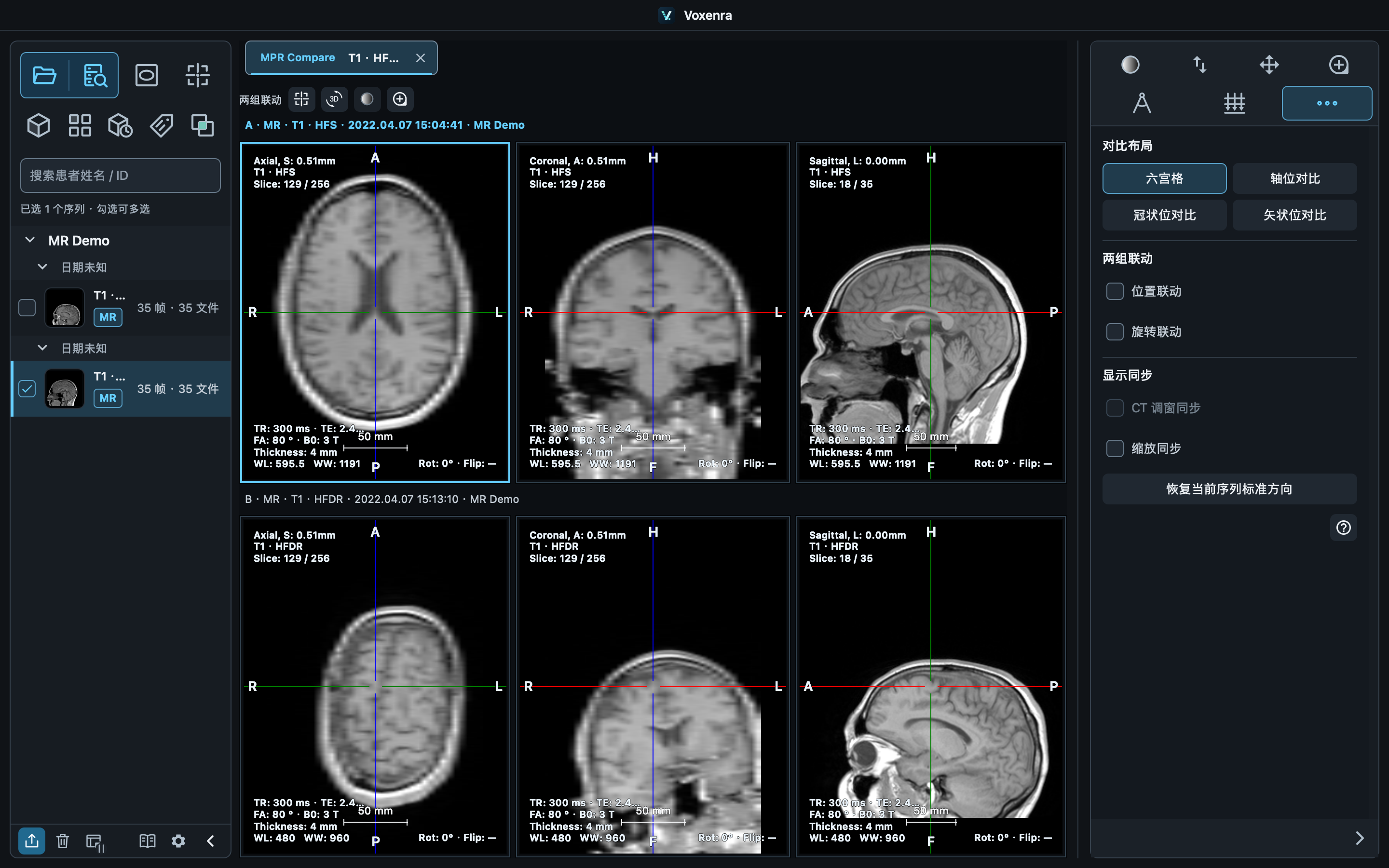This screenshot has width=1389, height=868.
Task: Select the grid overlay tool
Action: click(x=1235, y=103)
